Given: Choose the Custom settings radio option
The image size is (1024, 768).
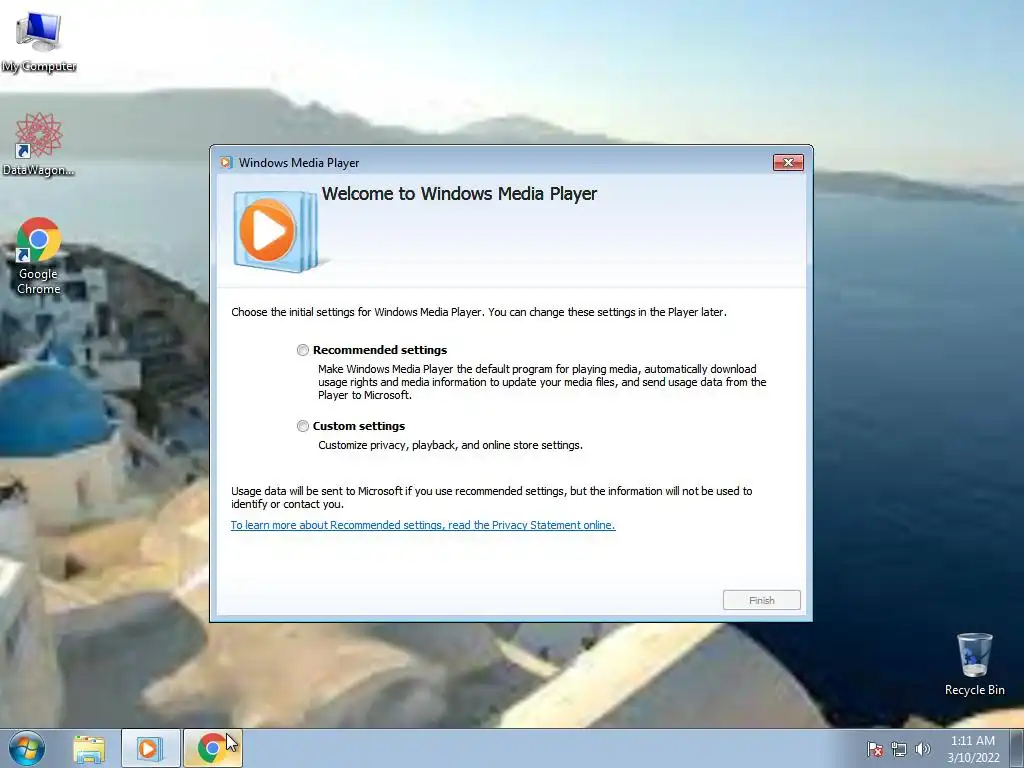Looking at the screenshot, I should 302,426.
